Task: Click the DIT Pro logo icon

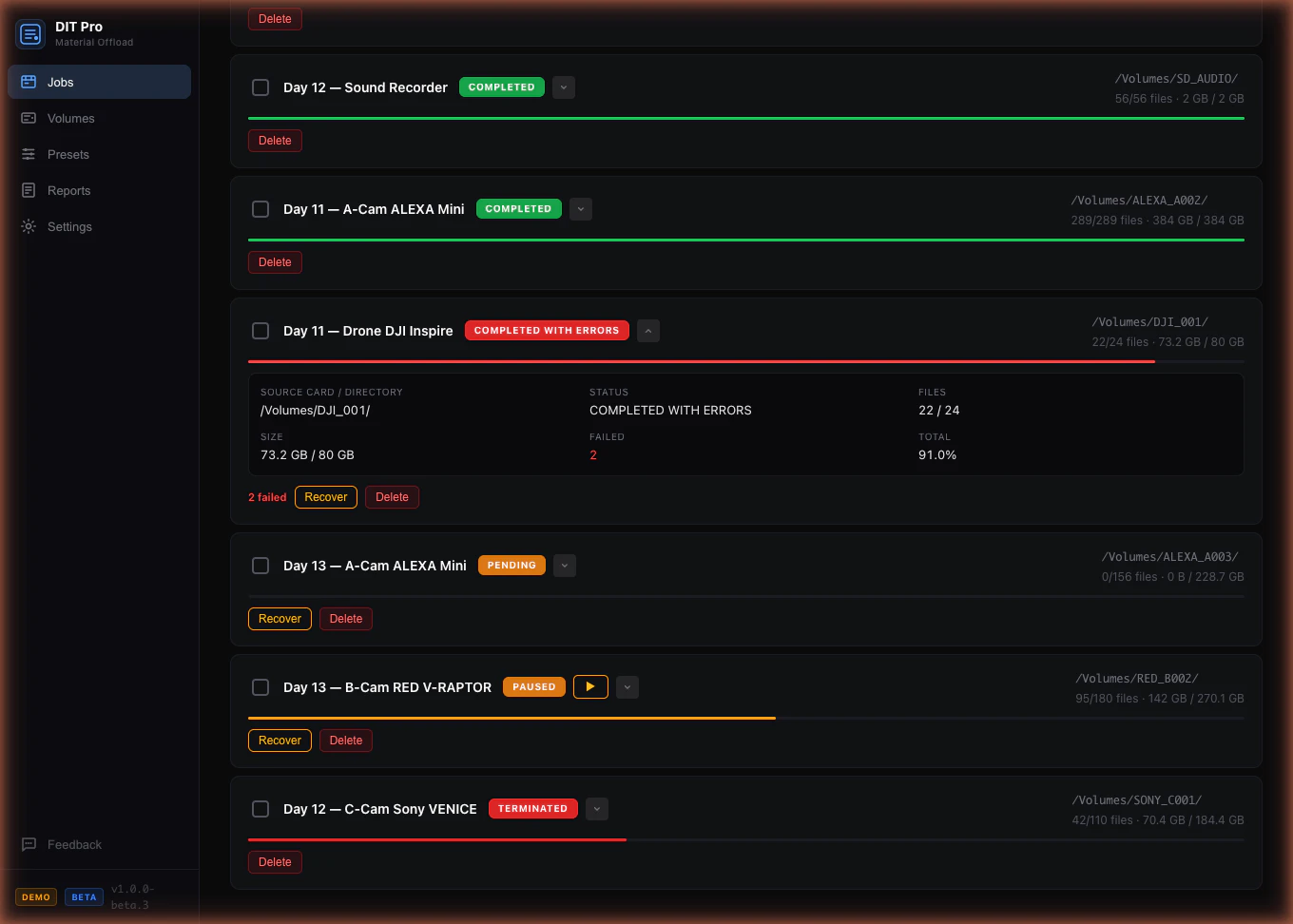Action: (x=30, y=34)
